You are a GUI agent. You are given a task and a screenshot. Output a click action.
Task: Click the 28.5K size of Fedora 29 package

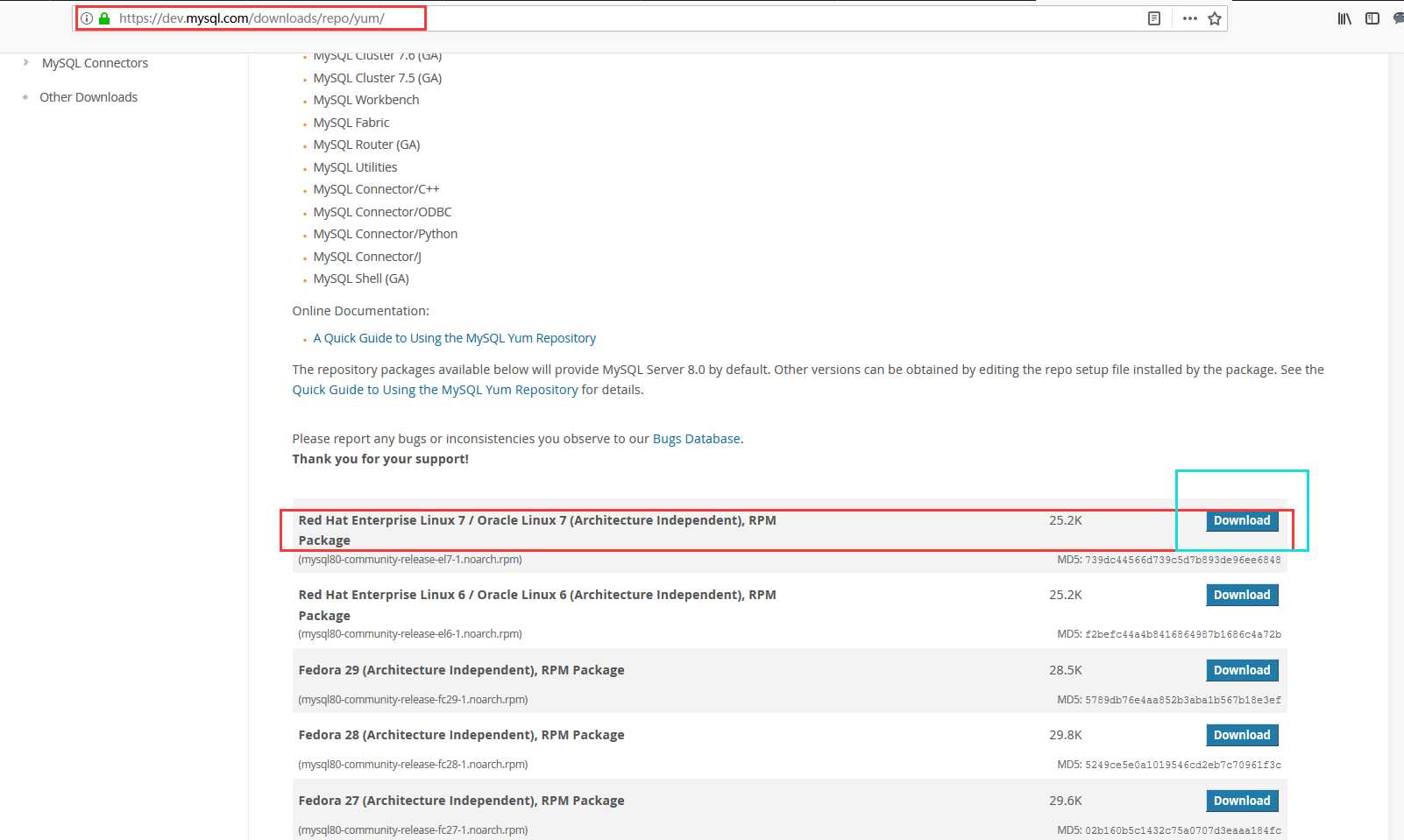1066,670
